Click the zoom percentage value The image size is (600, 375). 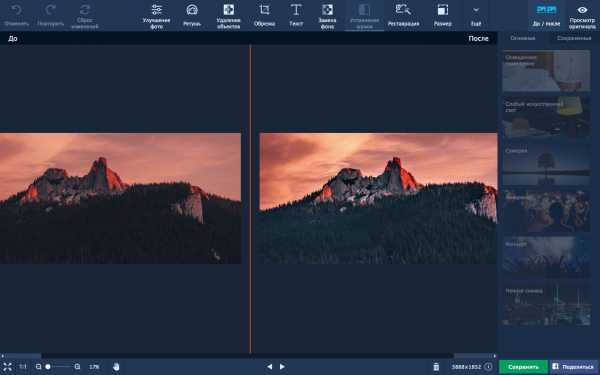click(94, 367)
